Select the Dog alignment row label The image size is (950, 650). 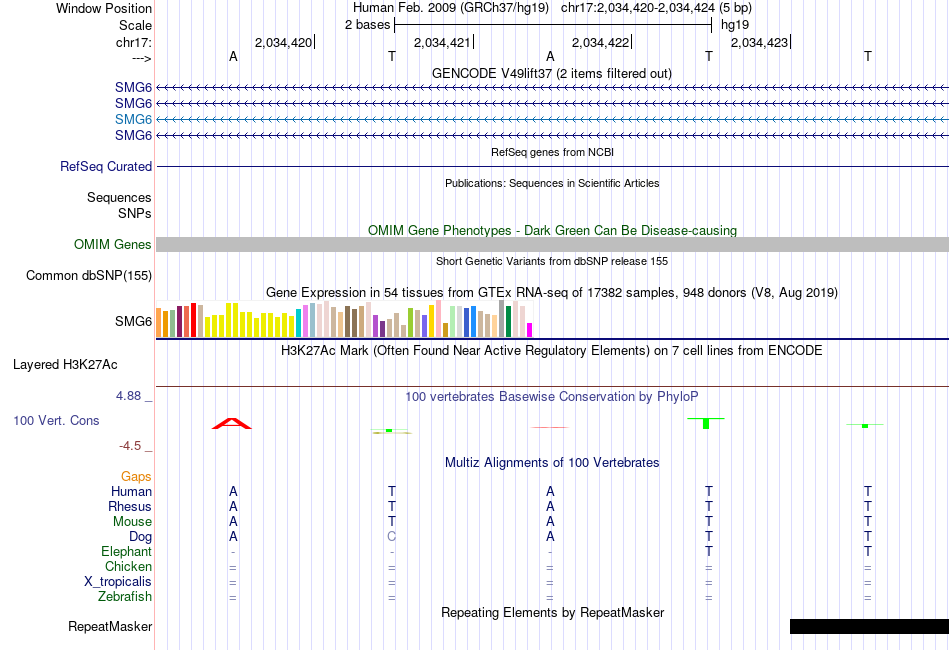(140, 537)
